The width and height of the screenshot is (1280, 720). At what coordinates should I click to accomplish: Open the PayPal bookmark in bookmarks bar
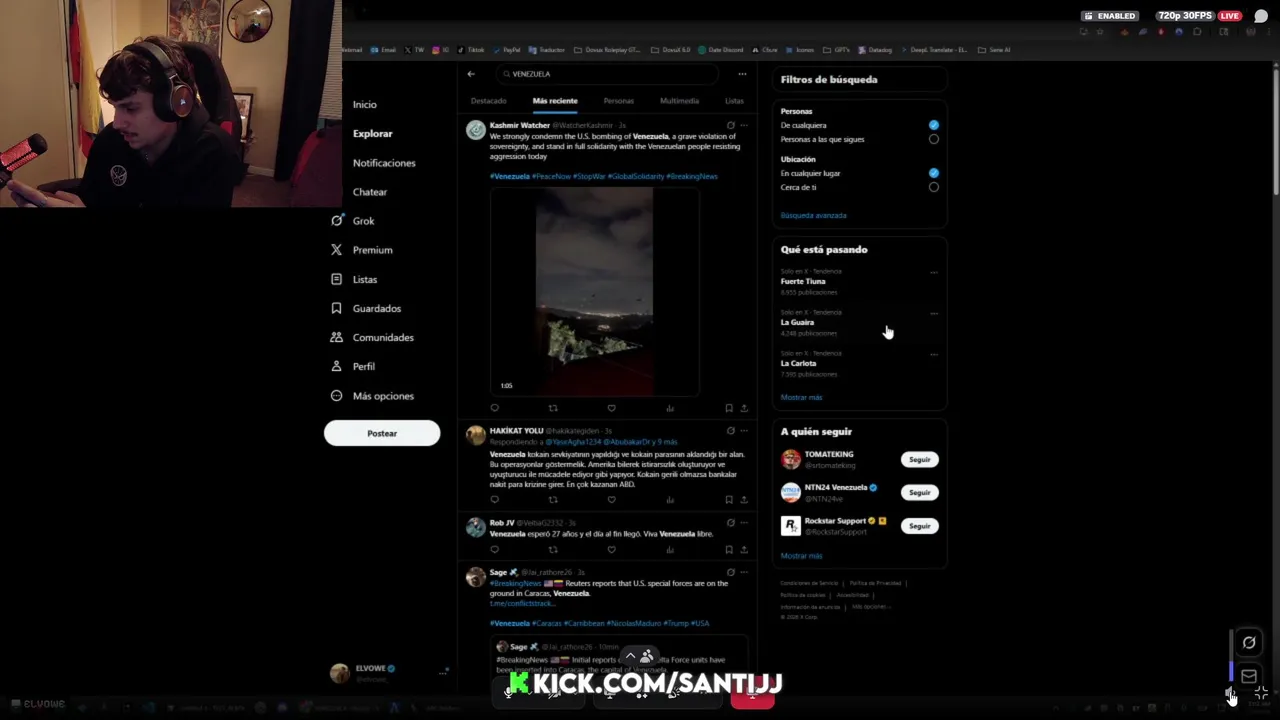click(507, 50)
